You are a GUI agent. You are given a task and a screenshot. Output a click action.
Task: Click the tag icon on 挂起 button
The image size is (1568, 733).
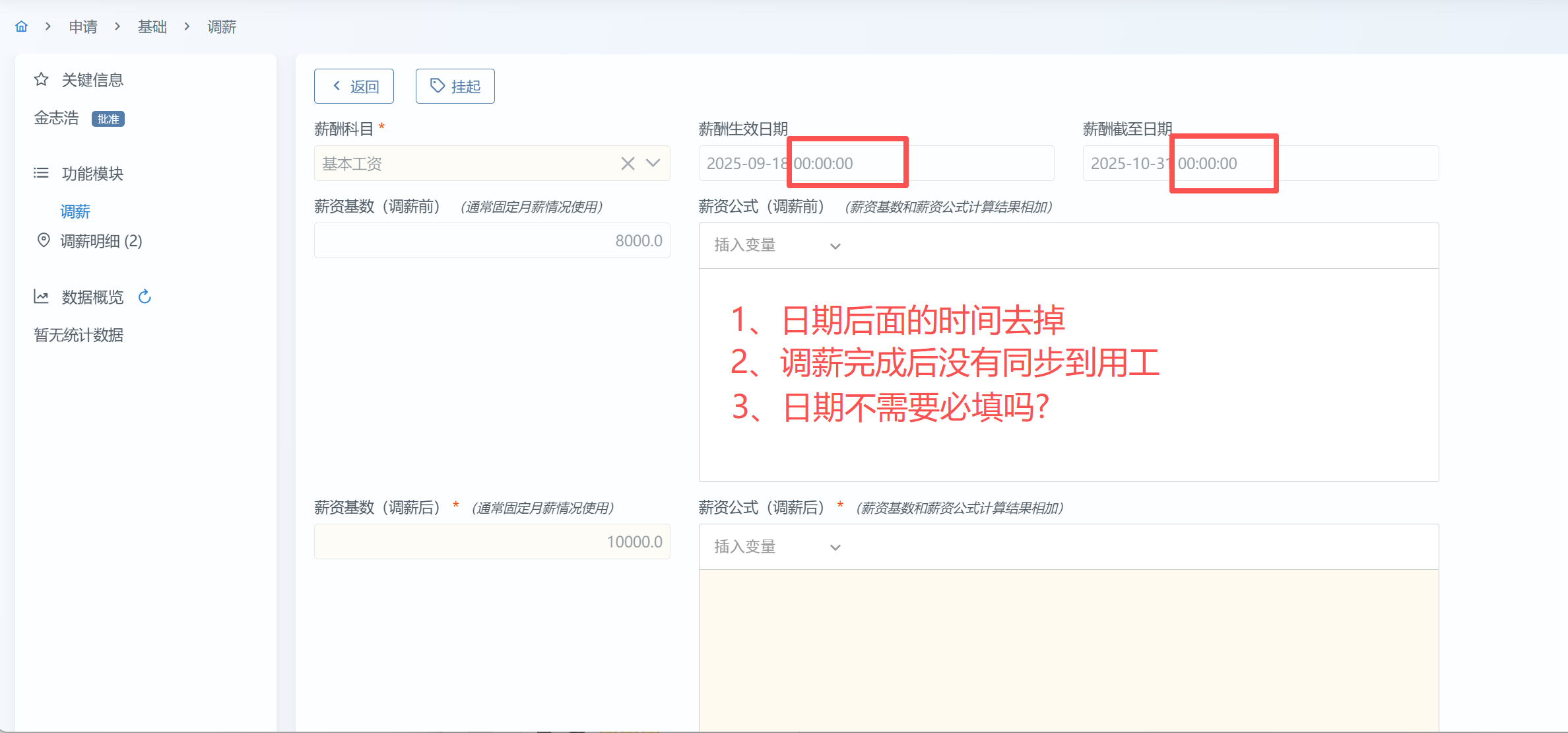click(437, 86)
